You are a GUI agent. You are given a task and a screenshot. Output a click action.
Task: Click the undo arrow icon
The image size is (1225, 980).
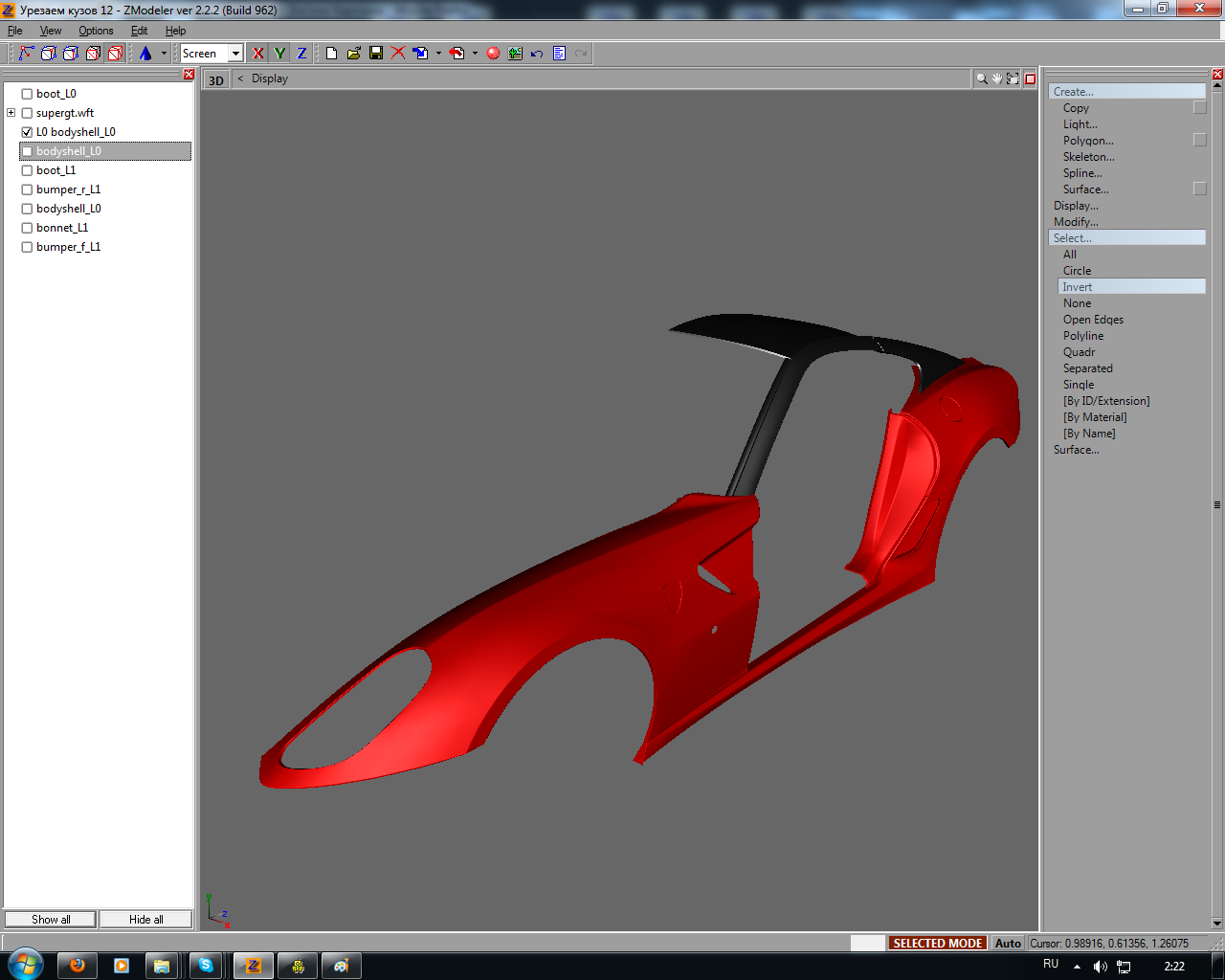[x=537, y=54]
